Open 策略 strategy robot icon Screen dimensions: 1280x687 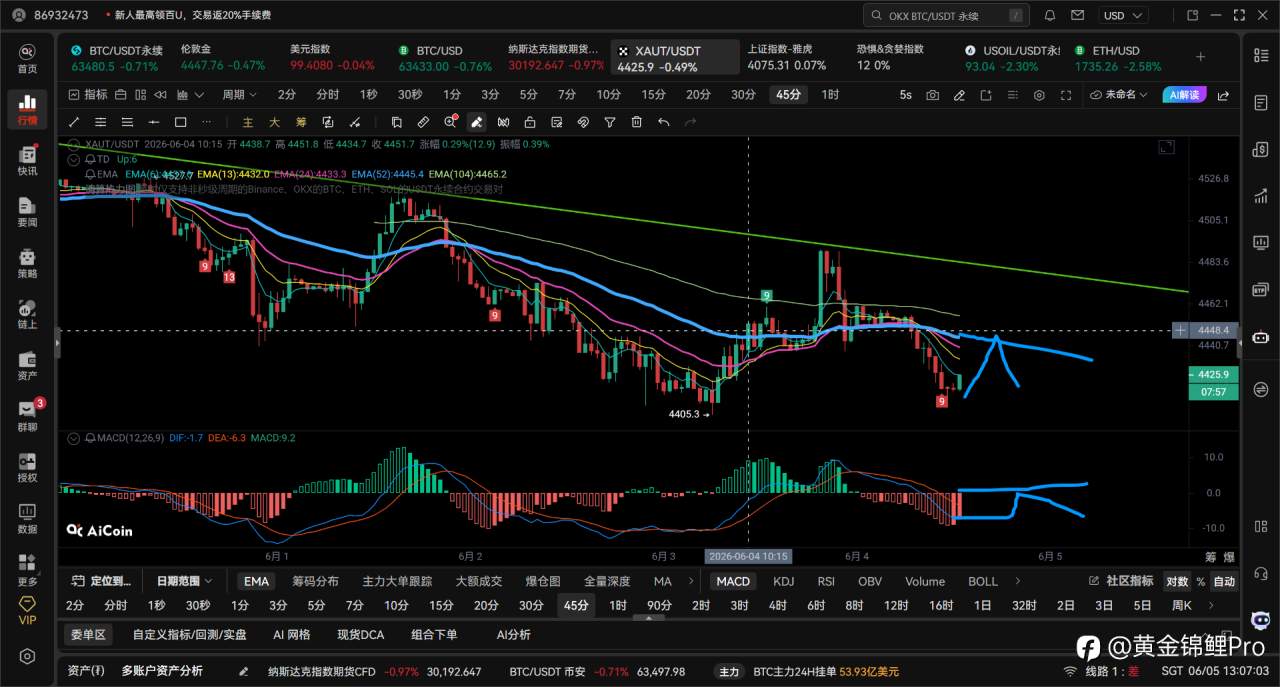pyautogui.click(x=27, y=263)
